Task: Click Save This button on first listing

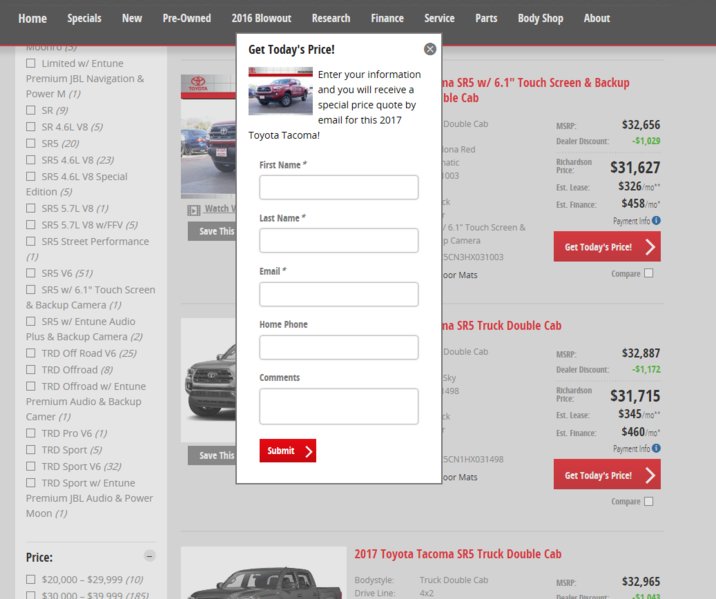Action: click(x=212, y=231)
